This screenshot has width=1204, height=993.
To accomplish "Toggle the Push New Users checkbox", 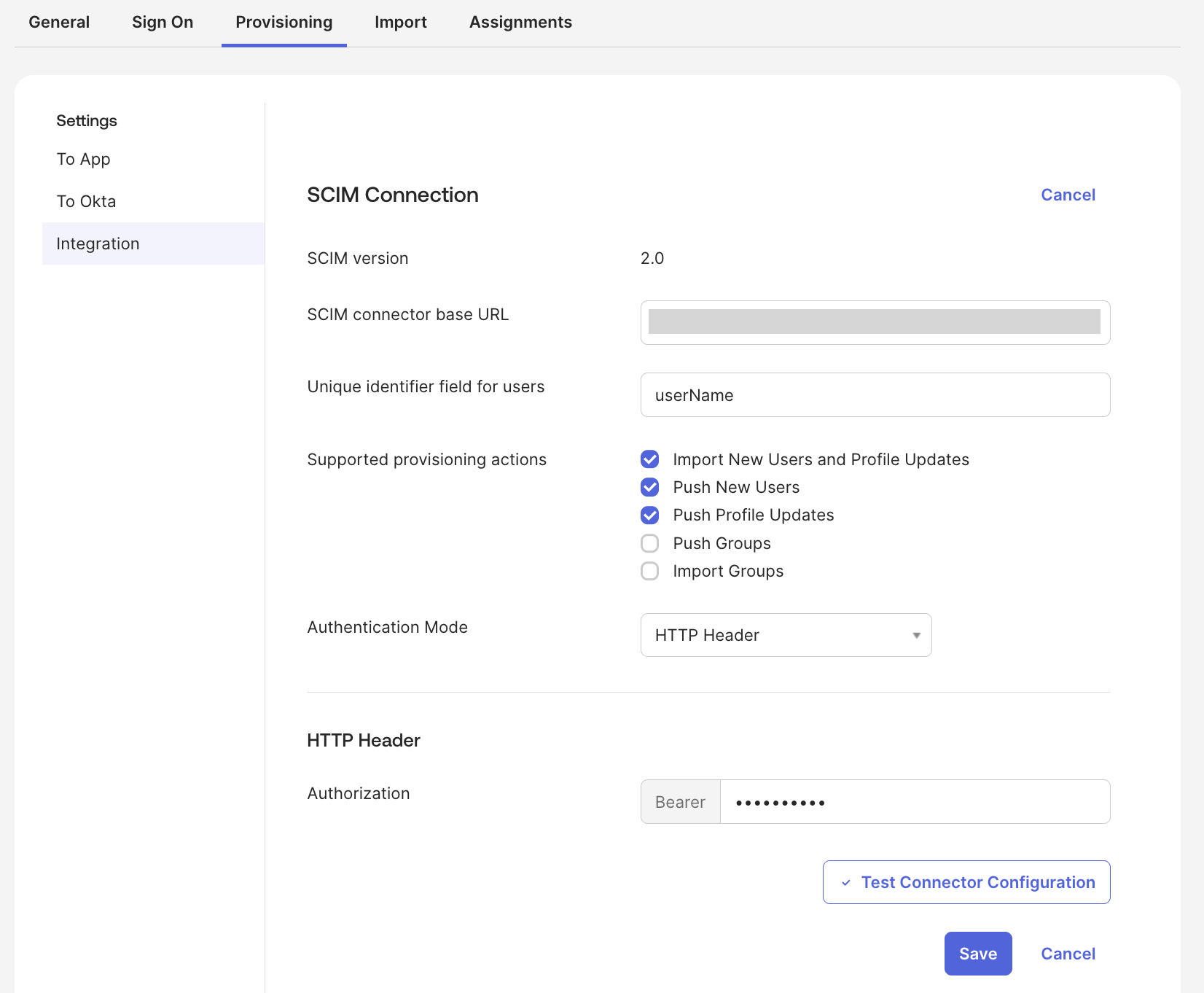I will (x=649, y=487).
